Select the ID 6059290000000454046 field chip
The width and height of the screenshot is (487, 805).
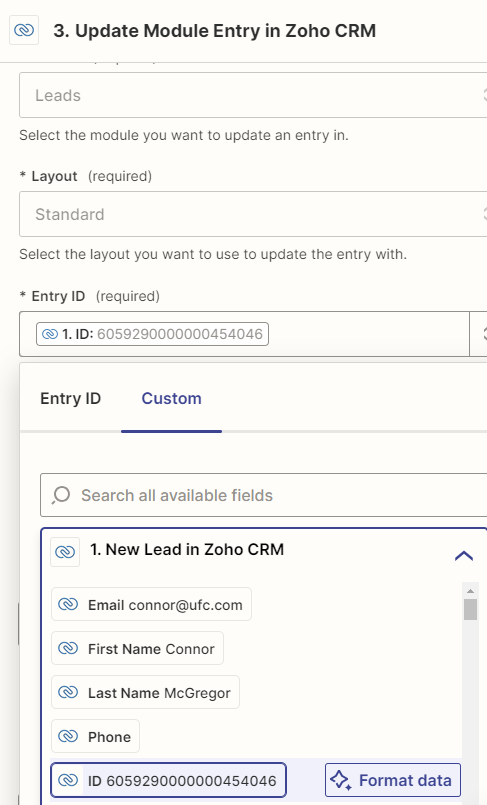click(168, 780)
